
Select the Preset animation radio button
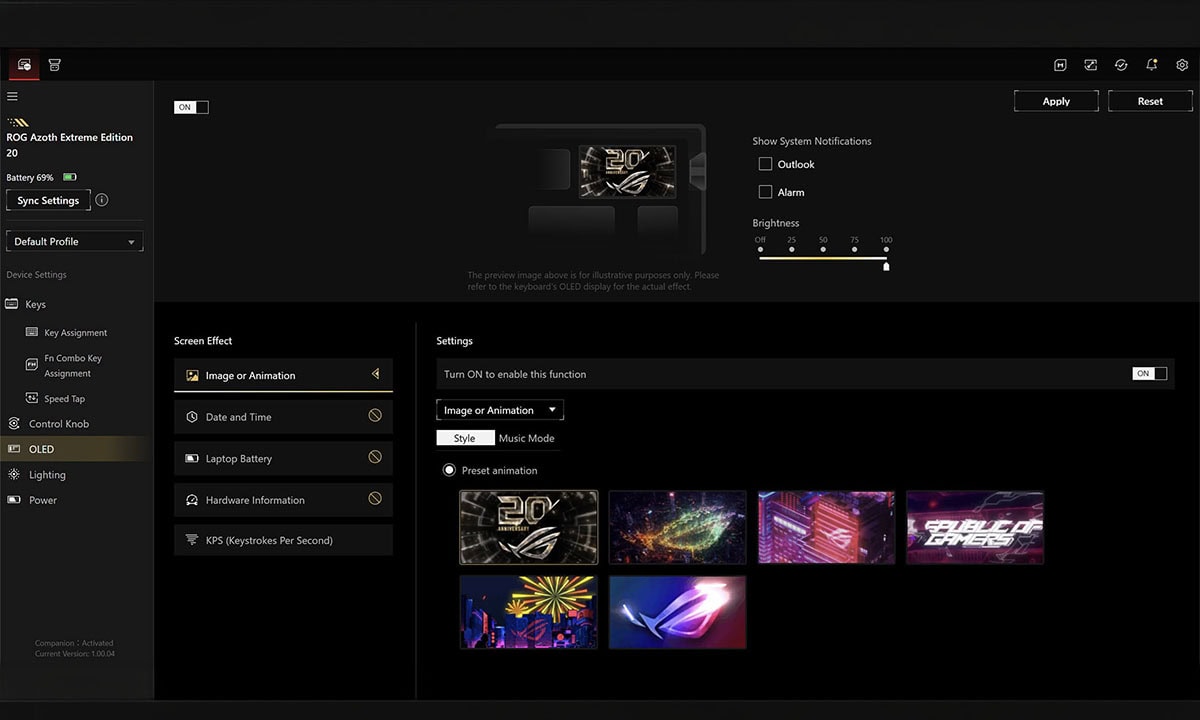(449, 470)
